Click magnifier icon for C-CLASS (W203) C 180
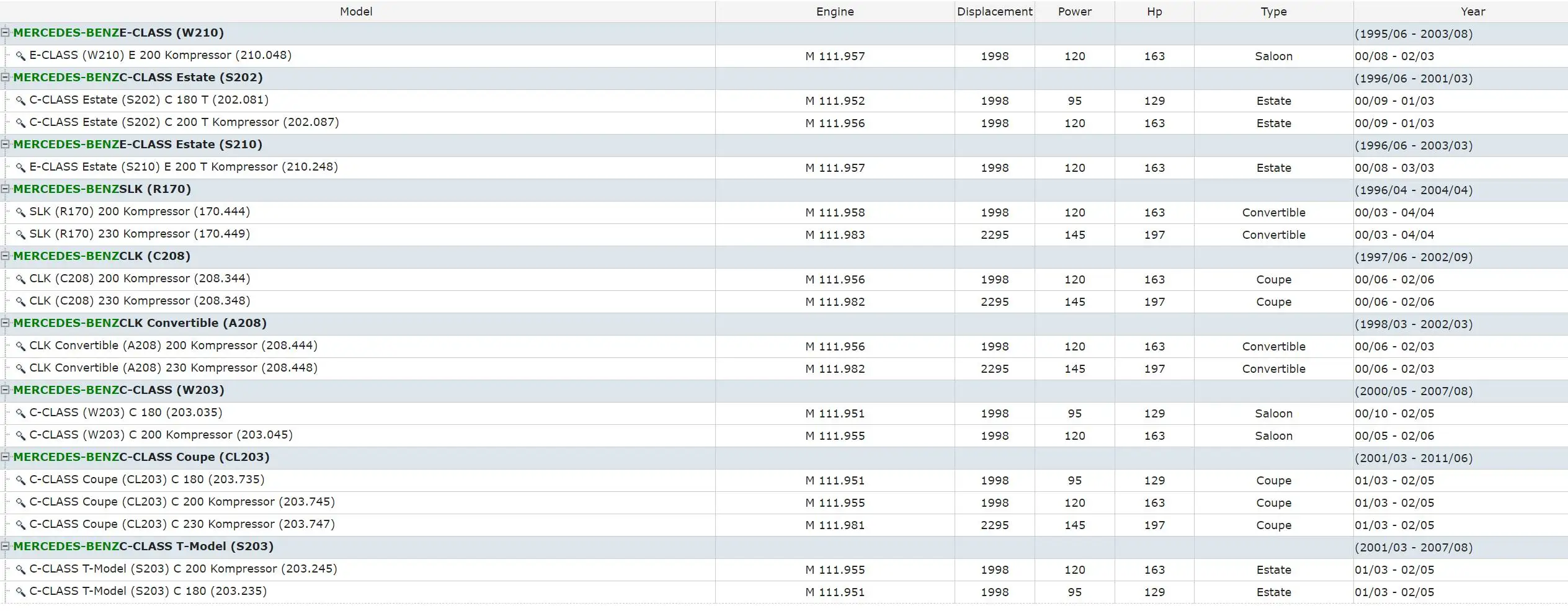Viewport: 1568px width, 611px height. point(20,413)
